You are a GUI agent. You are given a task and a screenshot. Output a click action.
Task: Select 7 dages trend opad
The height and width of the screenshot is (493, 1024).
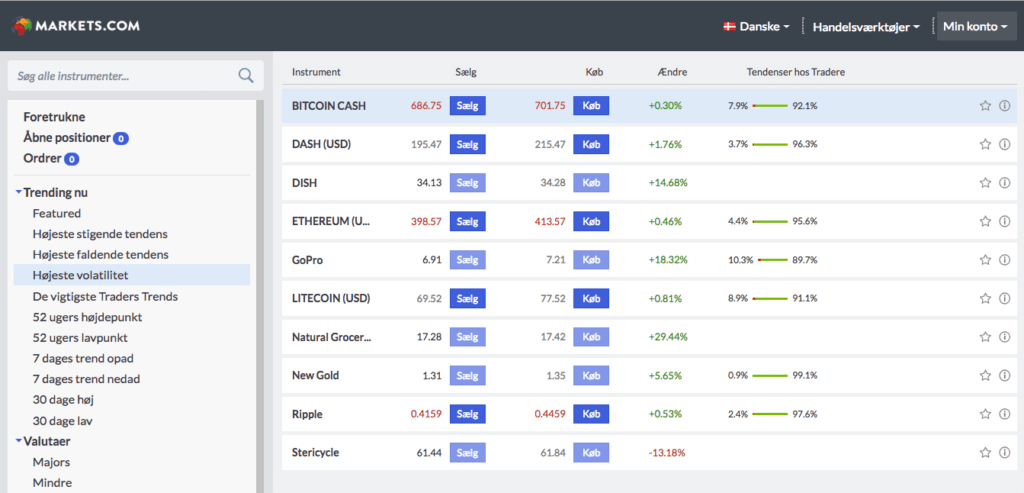pyautogui.click(x=83, y=358)
